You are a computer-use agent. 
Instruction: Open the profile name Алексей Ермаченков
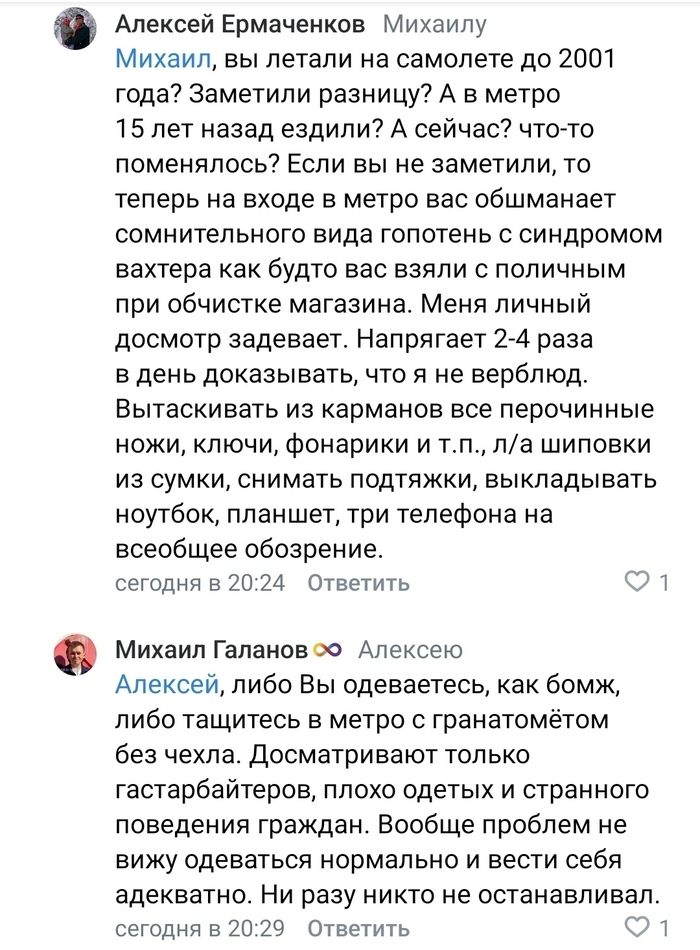240,24
